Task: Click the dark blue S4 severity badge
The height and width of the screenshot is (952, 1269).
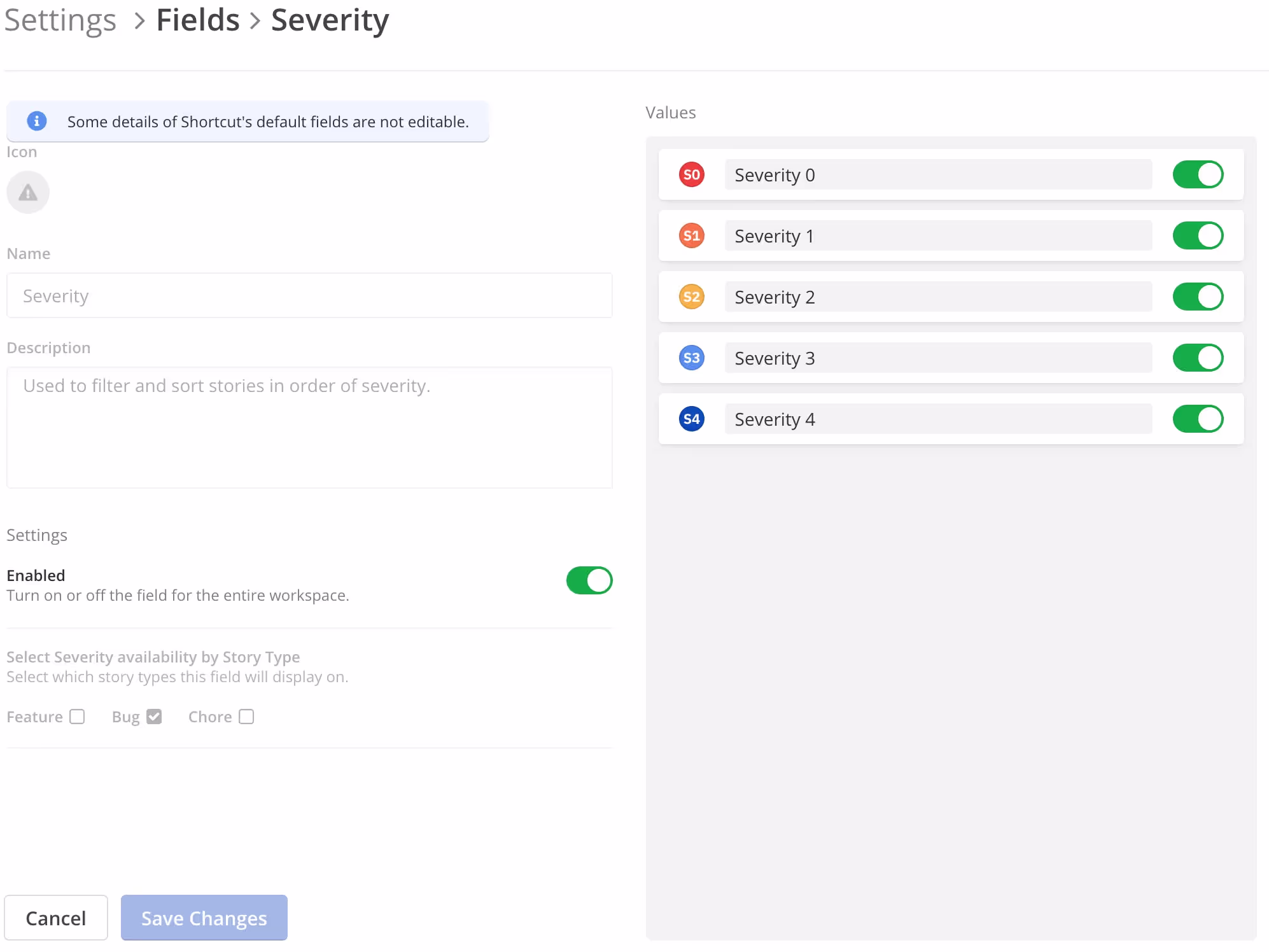Action: point(691,419)
